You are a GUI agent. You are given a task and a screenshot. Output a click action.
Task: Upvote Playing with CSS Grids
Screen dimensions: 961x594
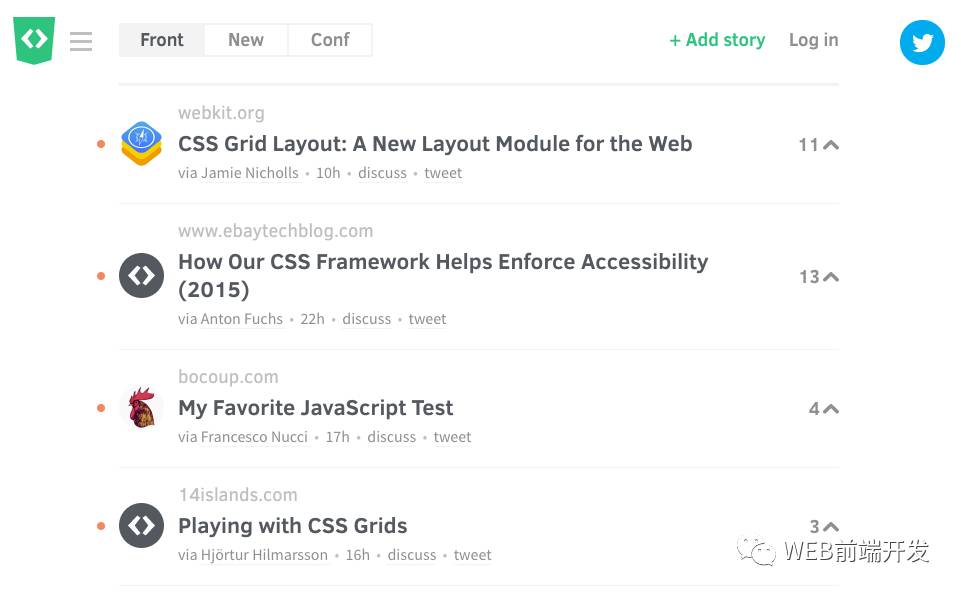[830, 527]
